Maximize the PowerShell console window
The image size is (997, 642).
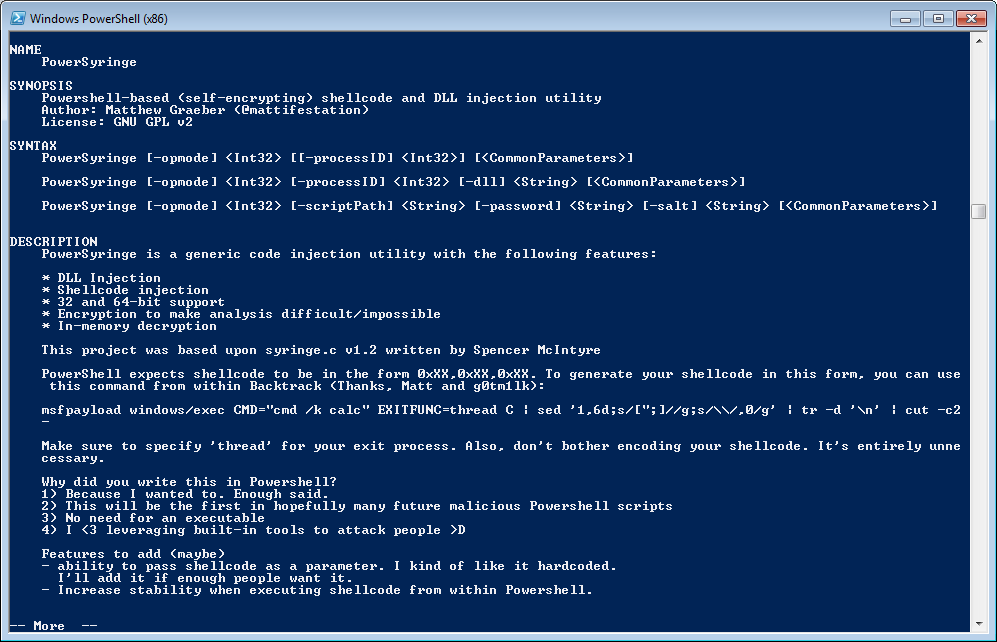(938, 18)
